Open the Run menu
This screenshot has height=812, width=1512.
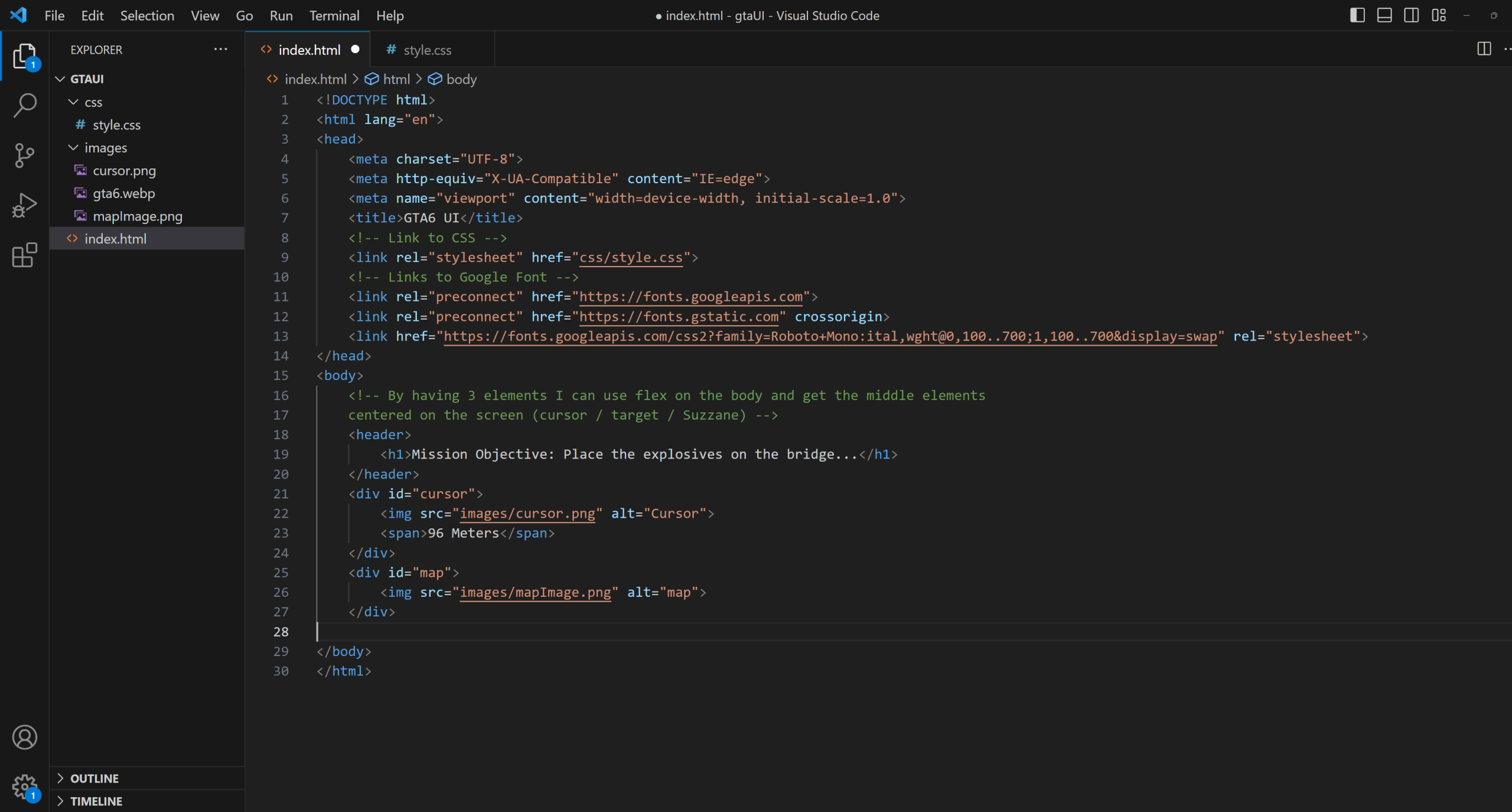(x=281, y=15)
